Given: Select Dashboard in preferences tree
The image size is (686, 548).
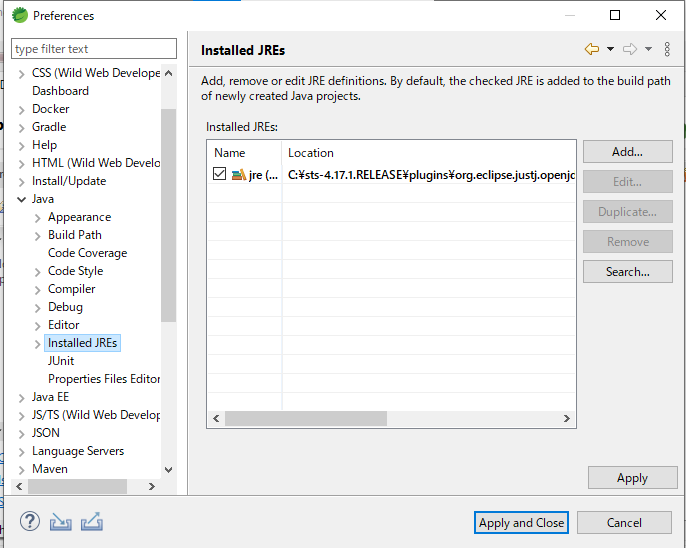Looking at the screenshot, I should 60,91.
